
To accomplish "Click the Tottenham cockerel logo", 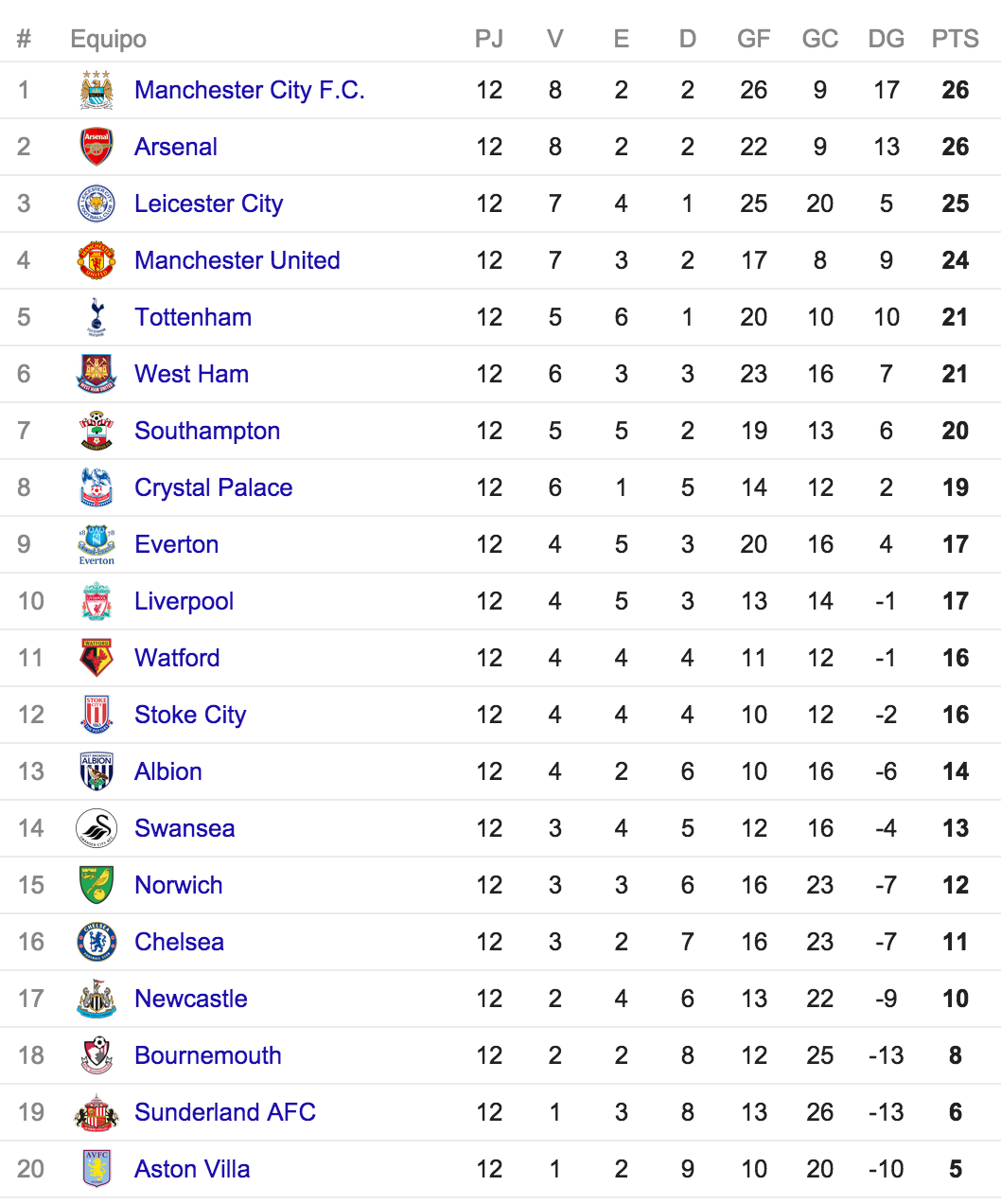I will 97,317.
